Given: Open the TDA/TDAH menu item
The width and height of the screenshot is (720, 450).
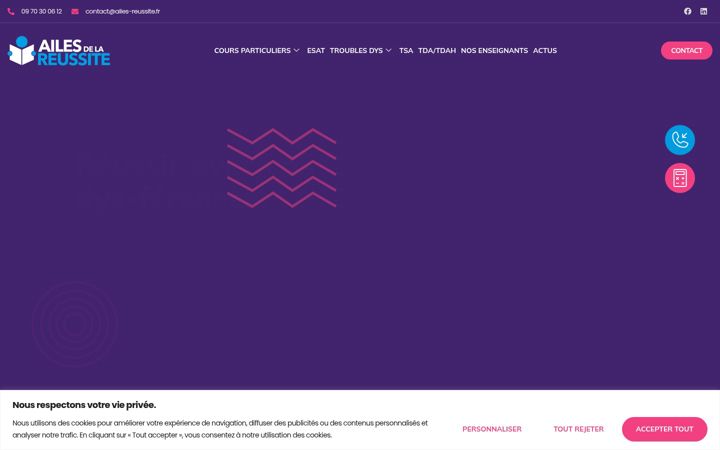Looking at the screenshot, I should point(437,51).
